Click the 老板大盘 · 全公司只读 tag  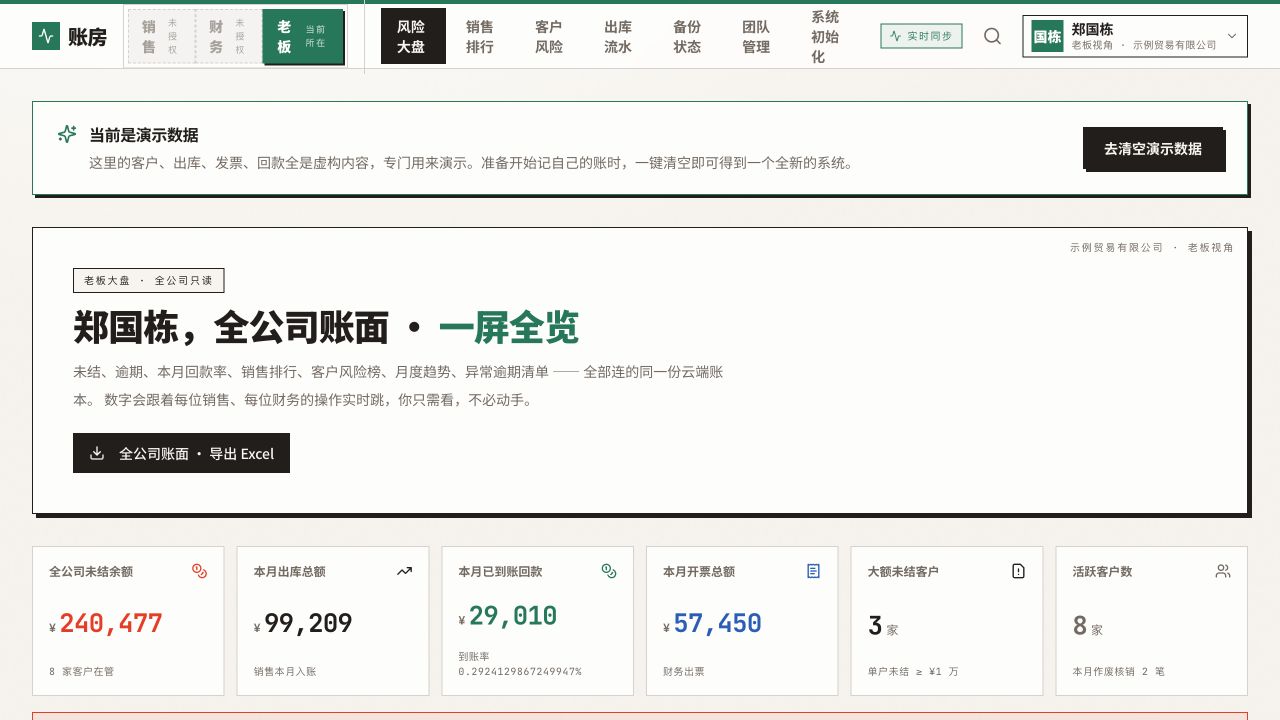(148, 280)
